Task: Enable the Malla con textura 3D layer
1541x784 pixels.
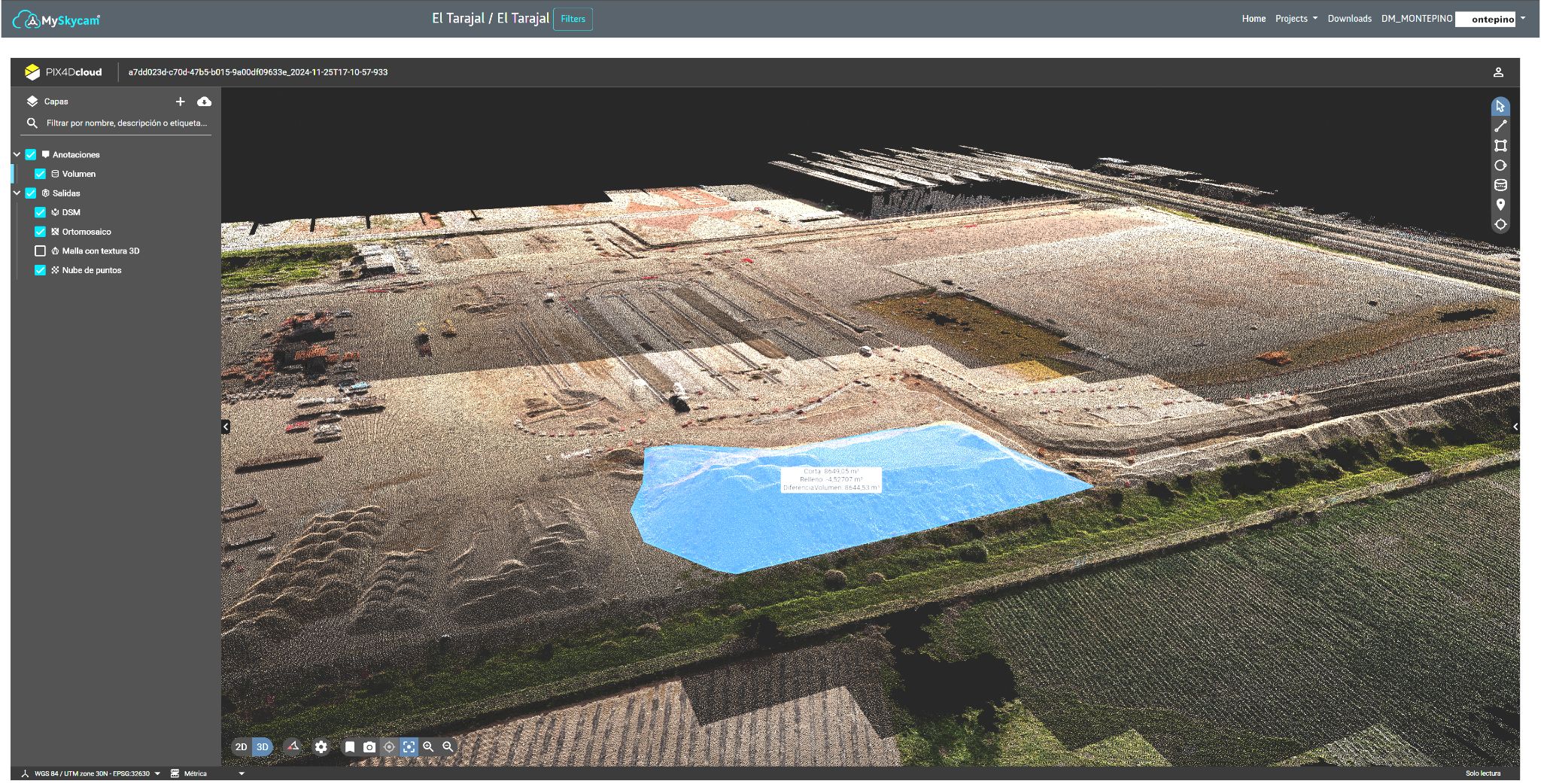Action: click(41, 251)
